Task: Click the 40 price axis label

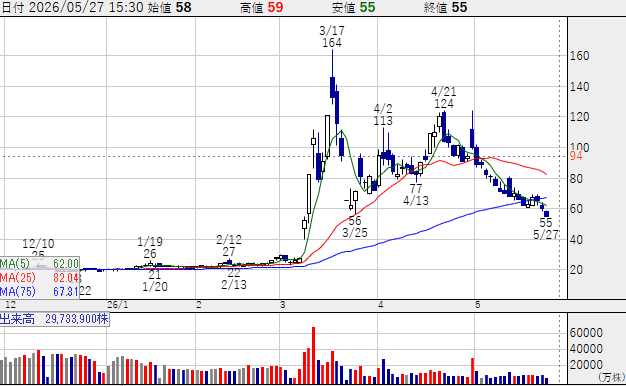Action: [x=576, y=240]
